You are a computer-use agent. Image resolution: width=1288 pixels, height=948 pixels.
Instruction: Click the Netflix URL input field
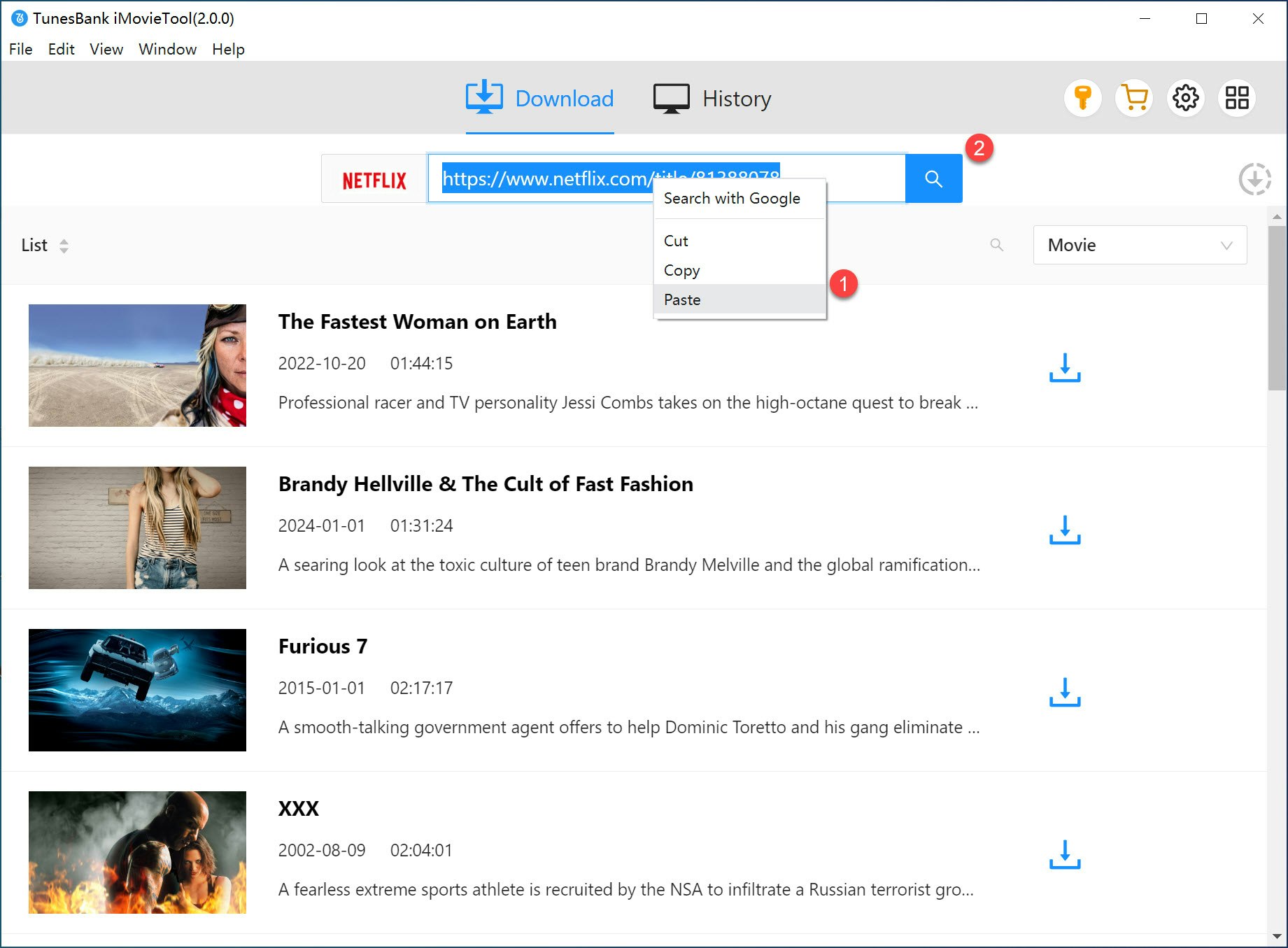[667, 178]
